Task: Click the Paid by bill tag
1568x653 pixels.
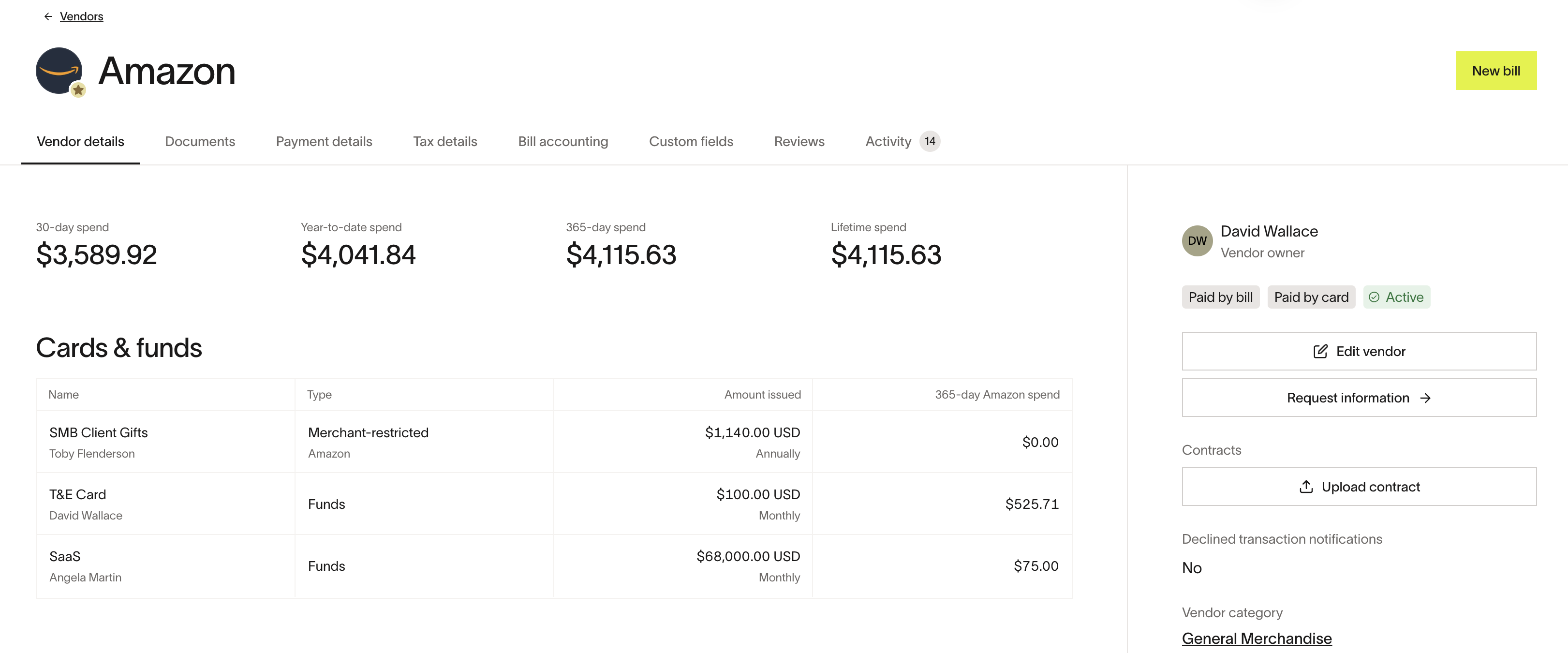Action: pyautogui.click(x=1220, y=297)
